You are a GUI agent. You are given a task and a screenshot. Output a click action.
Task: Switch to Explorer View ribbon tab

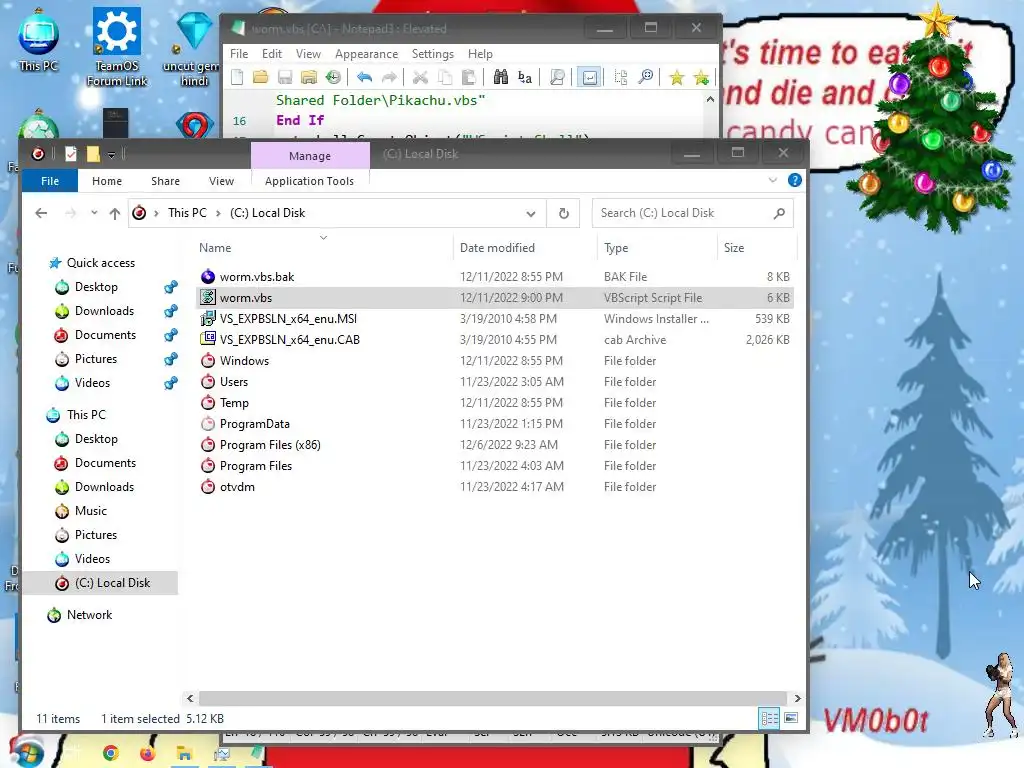tap(221, 181)
